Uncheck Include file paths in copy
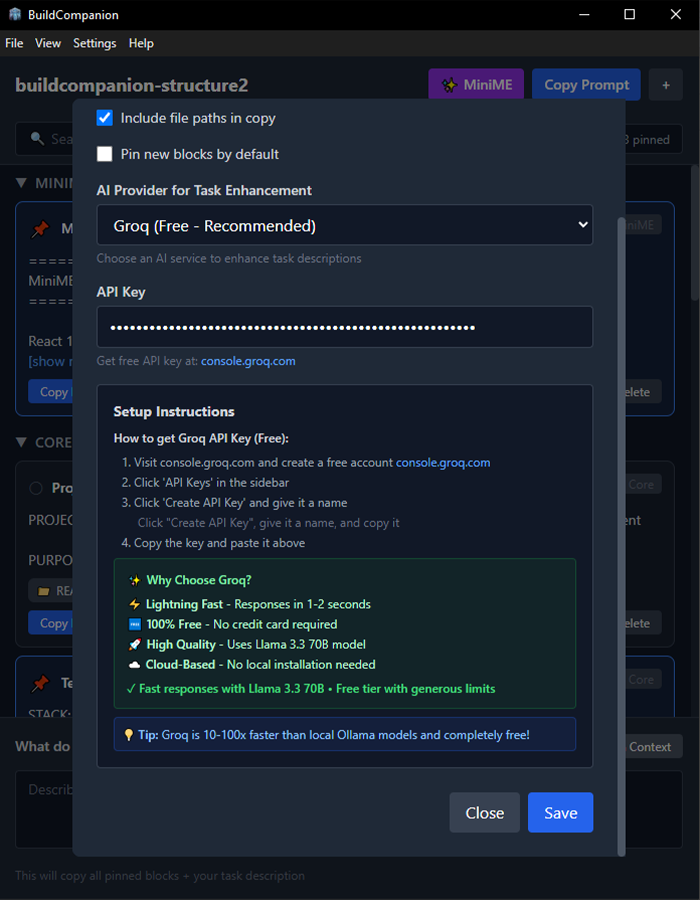The height and width of the screenshot is (900, 700). point(104,118)
